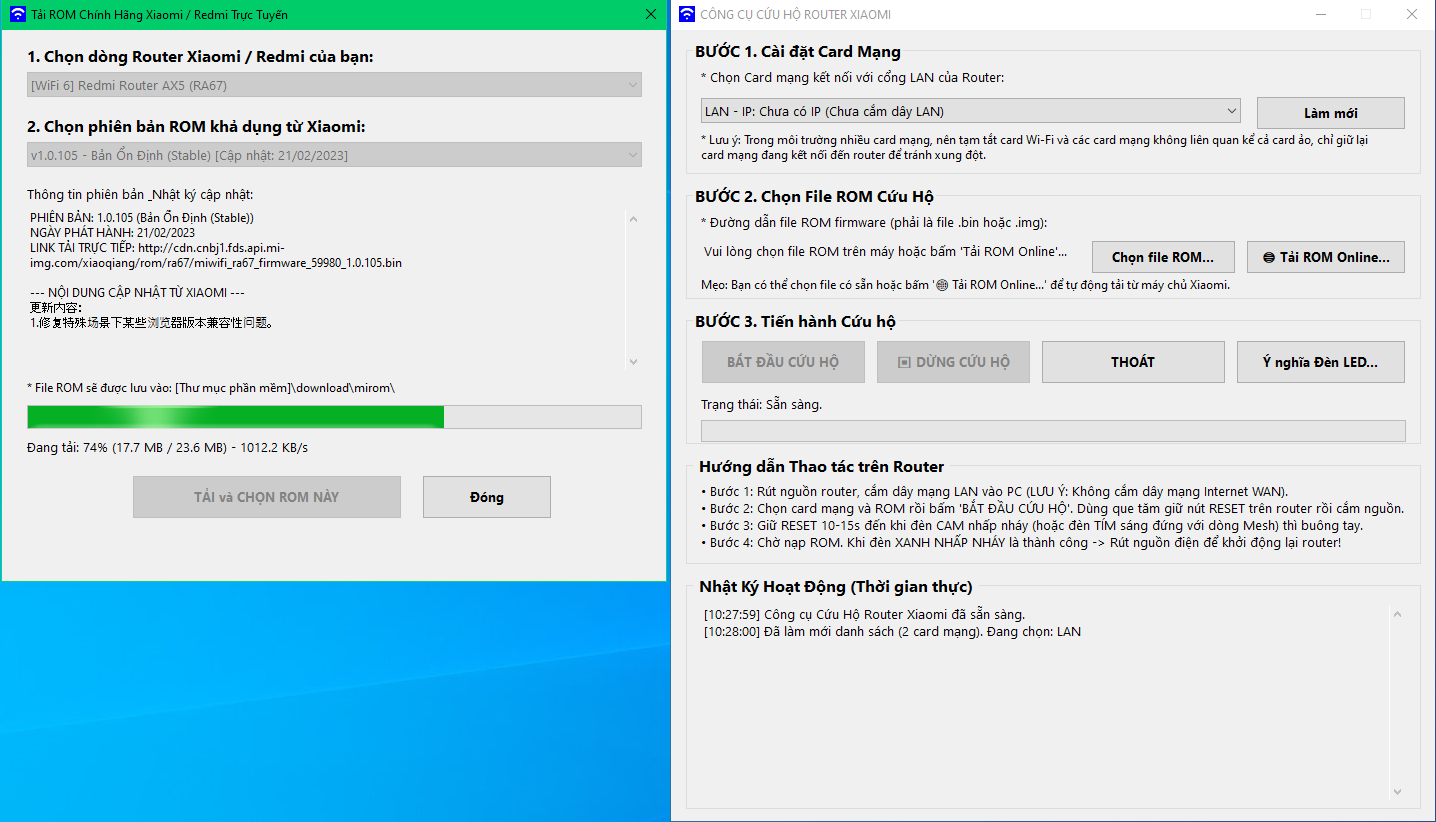The width and height of the screenshot is (1436, 822).
Task: Open Tải ROM Online... downloader
Action: [x=1326, y=257]
